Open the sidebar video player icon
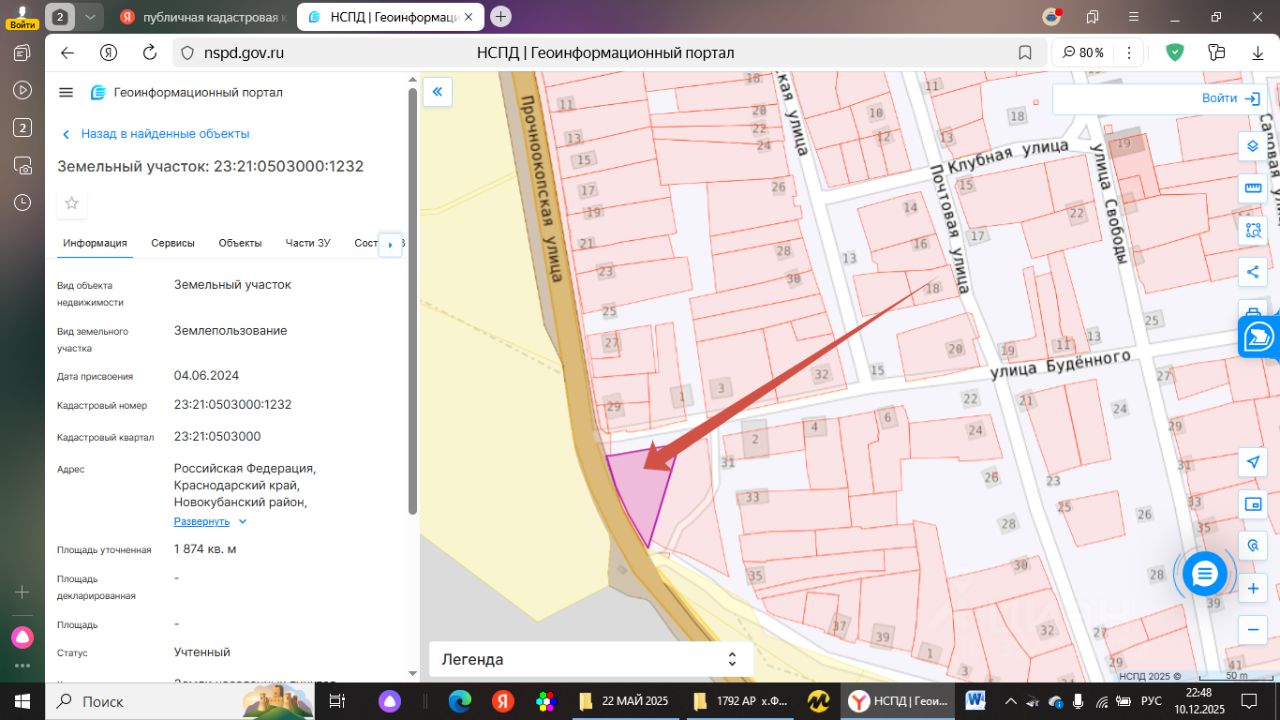 coord(22,90)
